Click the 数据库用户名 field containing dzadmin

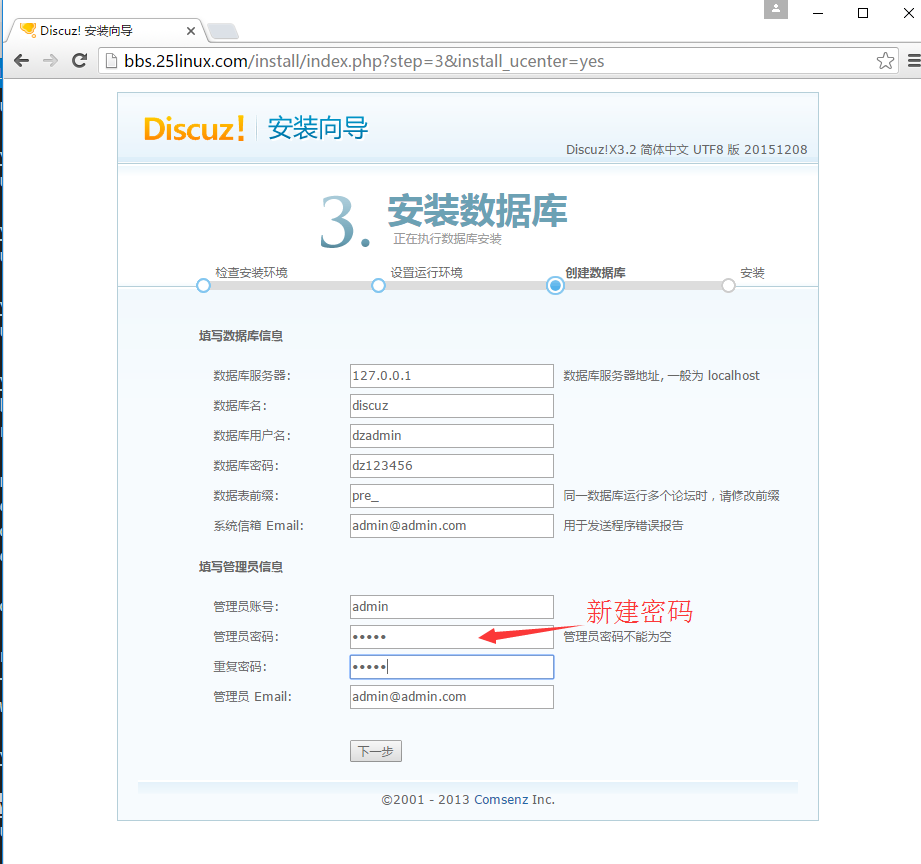tap(452, 436)
